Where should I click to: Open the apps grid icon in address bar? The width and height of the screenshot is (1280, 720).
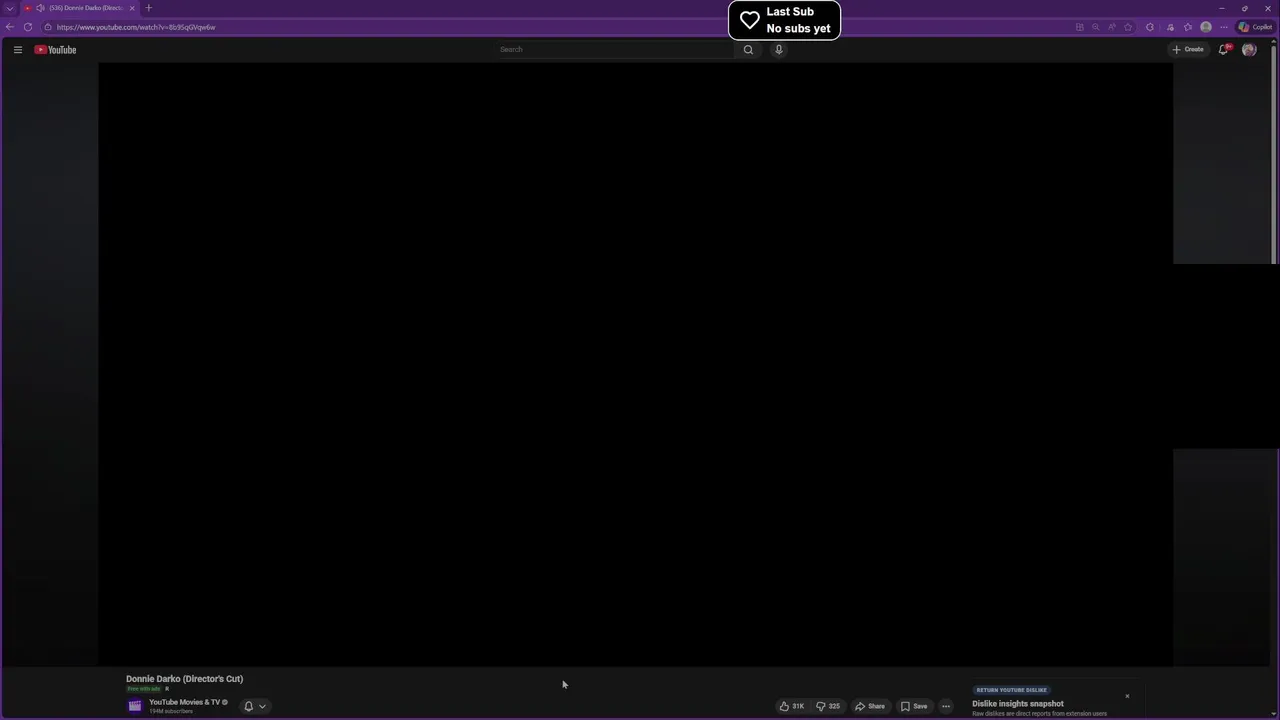pyautogui.click(x=1079, y=27)
